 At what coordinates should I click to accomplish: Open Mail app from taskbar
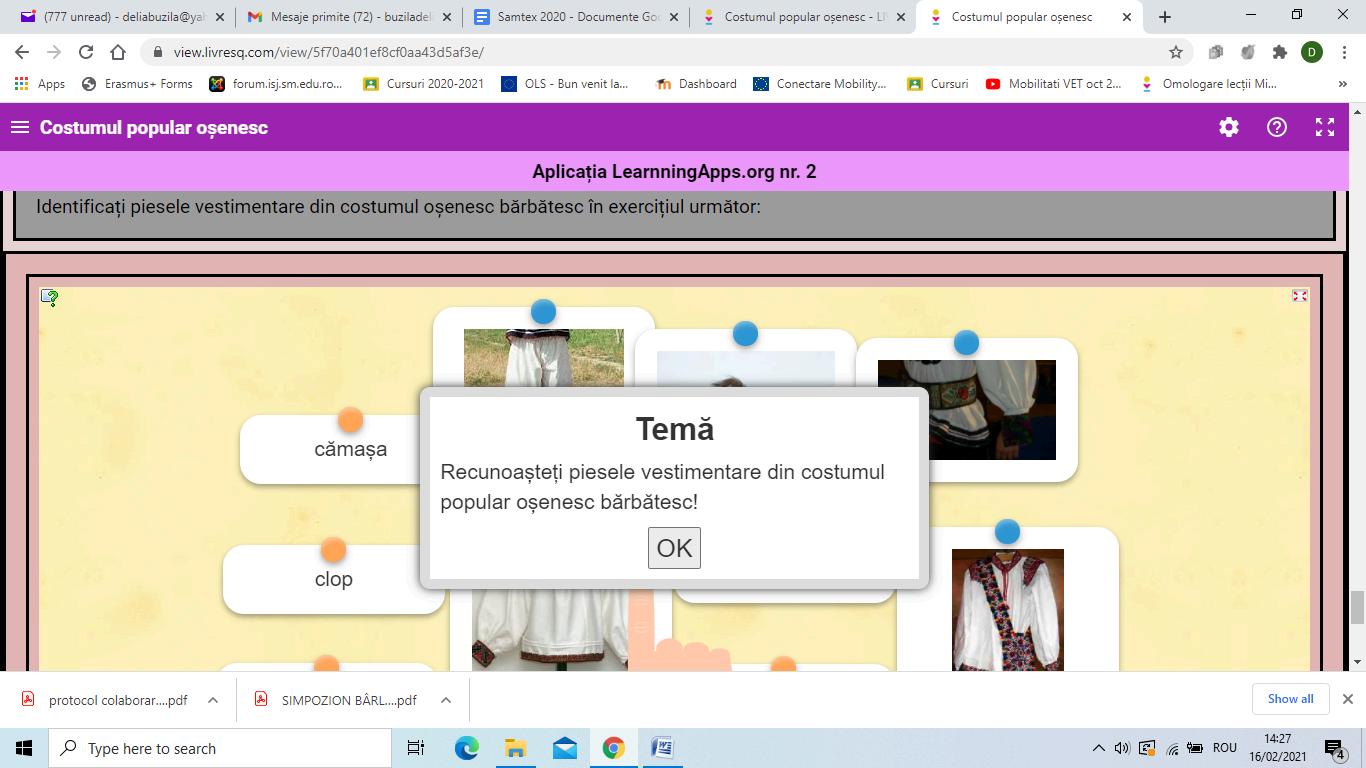pyautogui.click(x=564, y=748)
